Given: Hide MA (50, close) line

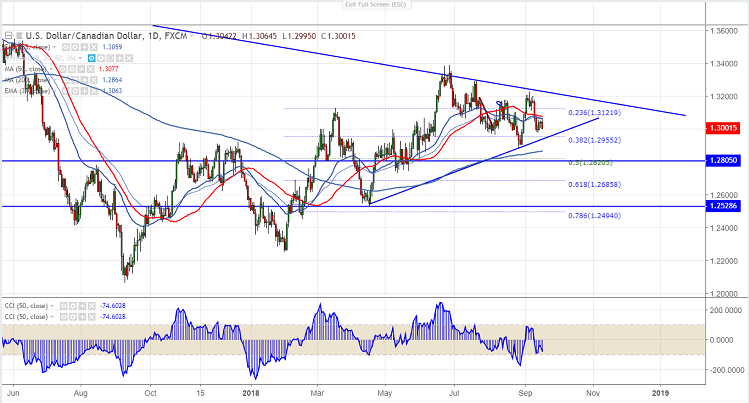Looking at the screenshot, I should coord(63,69).
